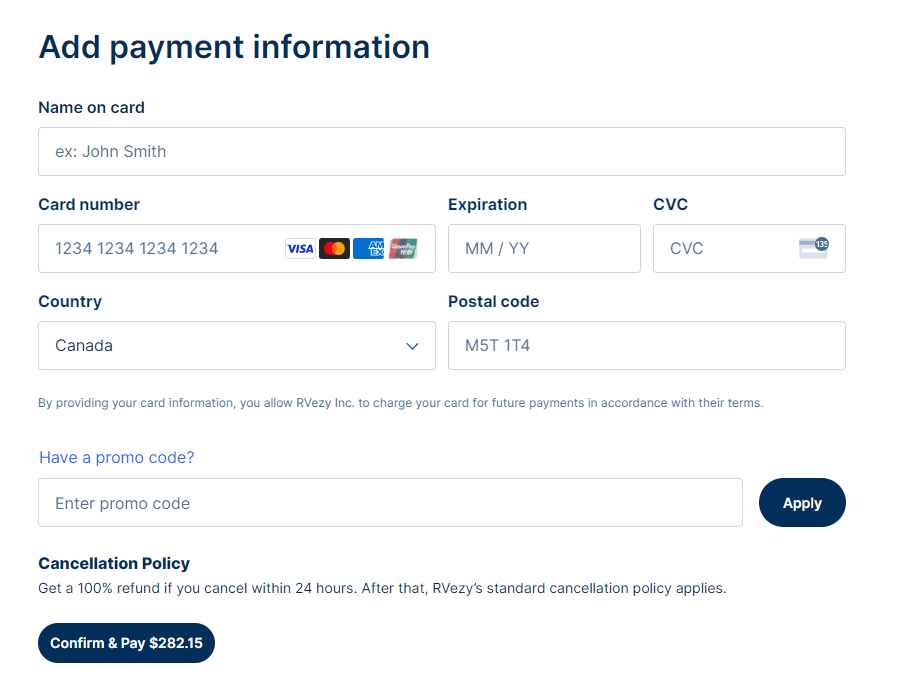Open the "Have a promo code?" link
The height and width of the screenshot is (694, 902).
pos(117,457)
